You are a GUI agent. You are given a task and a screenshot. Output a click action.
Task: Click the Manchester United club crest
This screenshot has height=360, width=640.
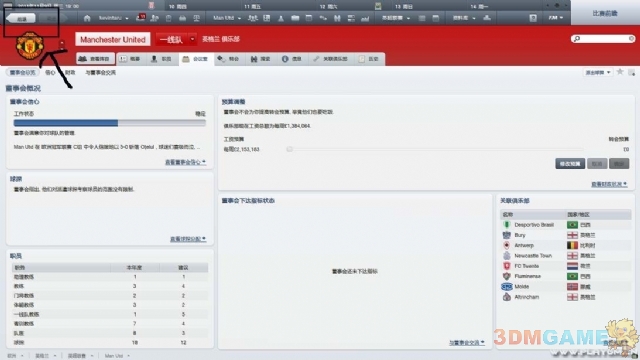[29, 45]
